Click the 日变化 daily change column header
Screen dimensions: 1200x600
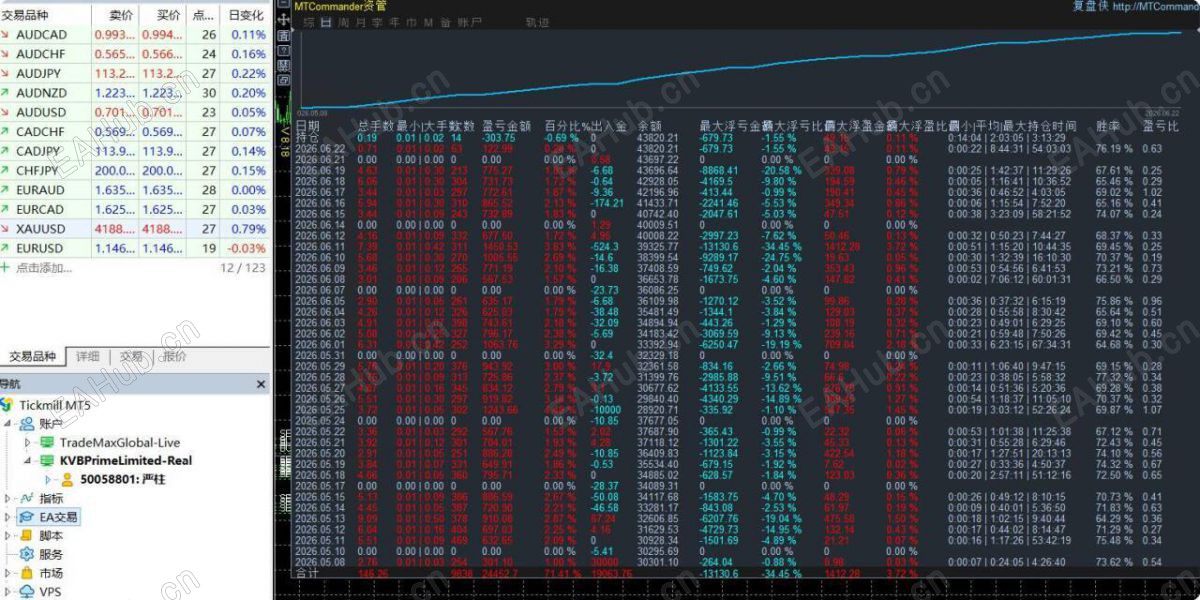(246, 15)
